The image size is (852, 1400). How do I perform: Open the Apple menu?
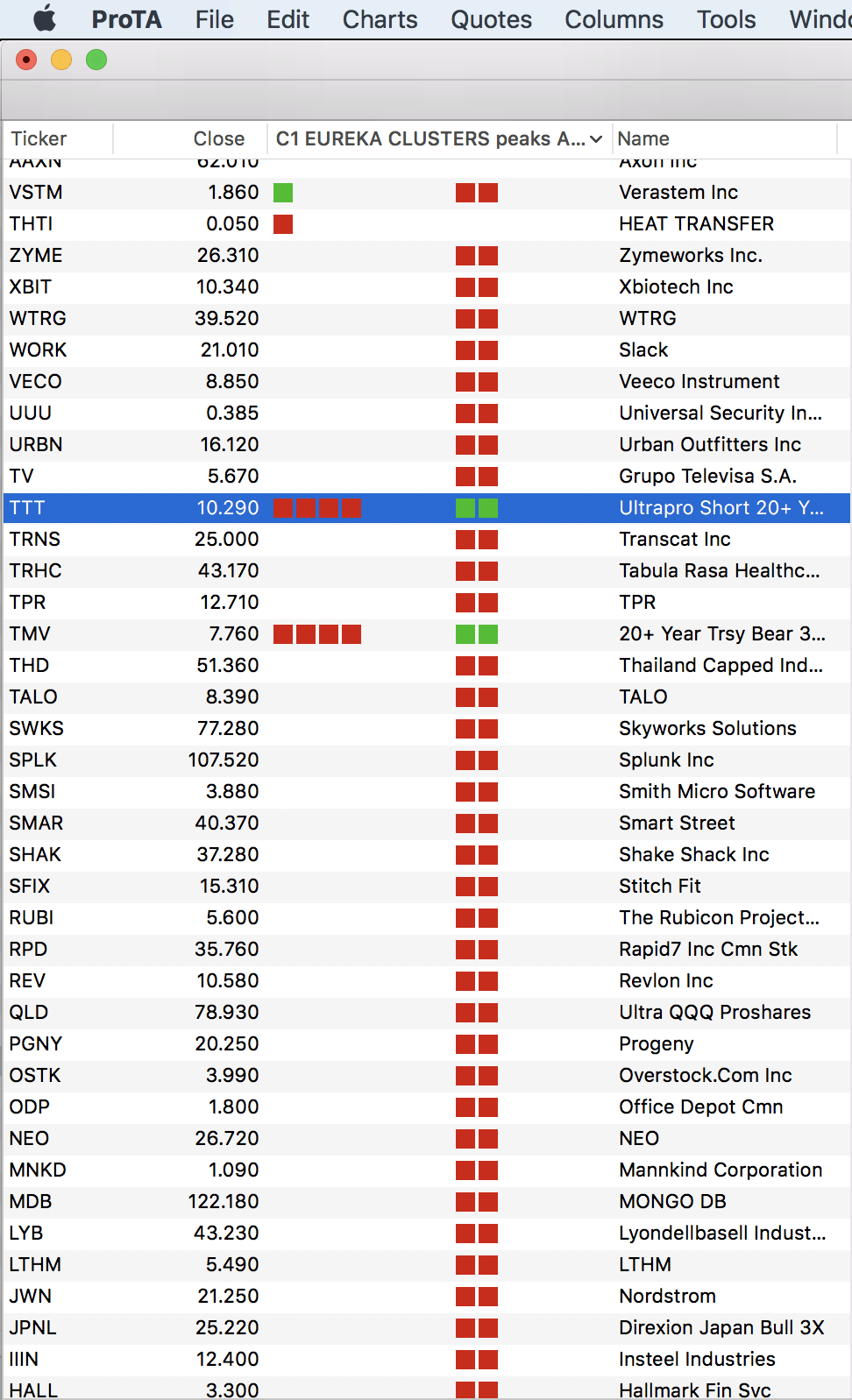tap(44, 18)
